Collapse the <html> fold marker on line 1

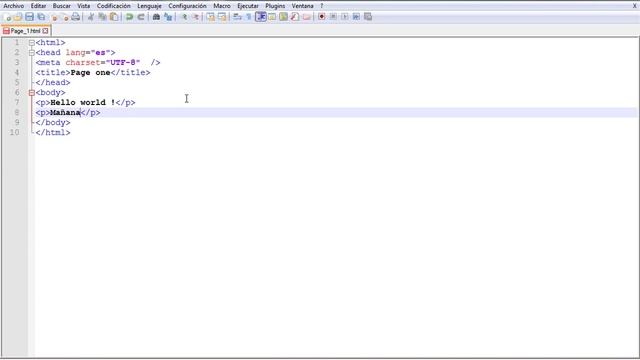tap(31, 42)
